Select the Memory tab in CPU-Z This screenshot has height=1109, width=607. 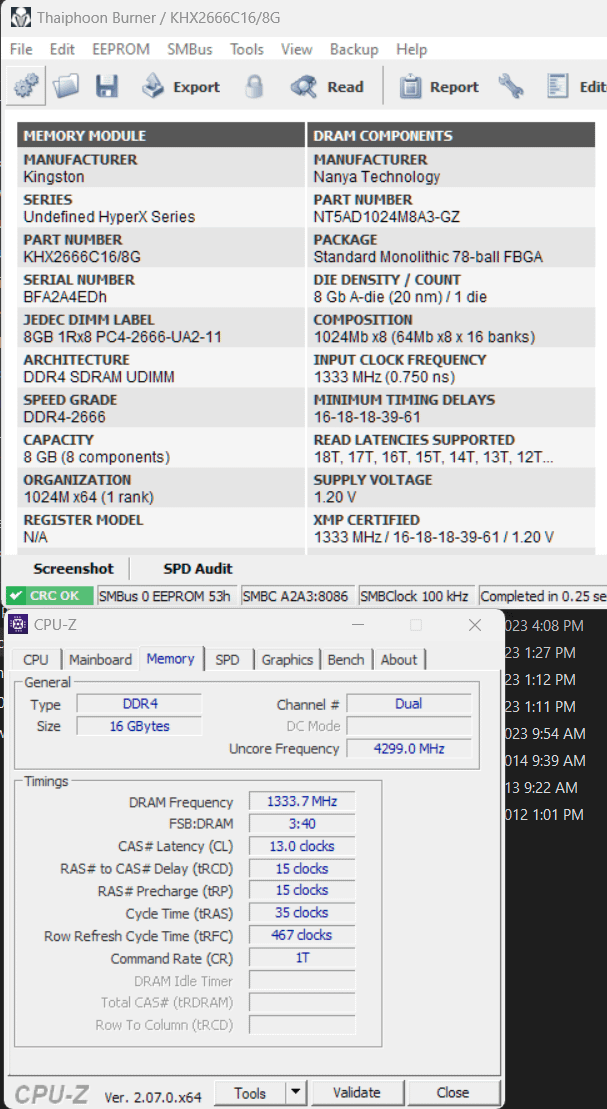170,658
